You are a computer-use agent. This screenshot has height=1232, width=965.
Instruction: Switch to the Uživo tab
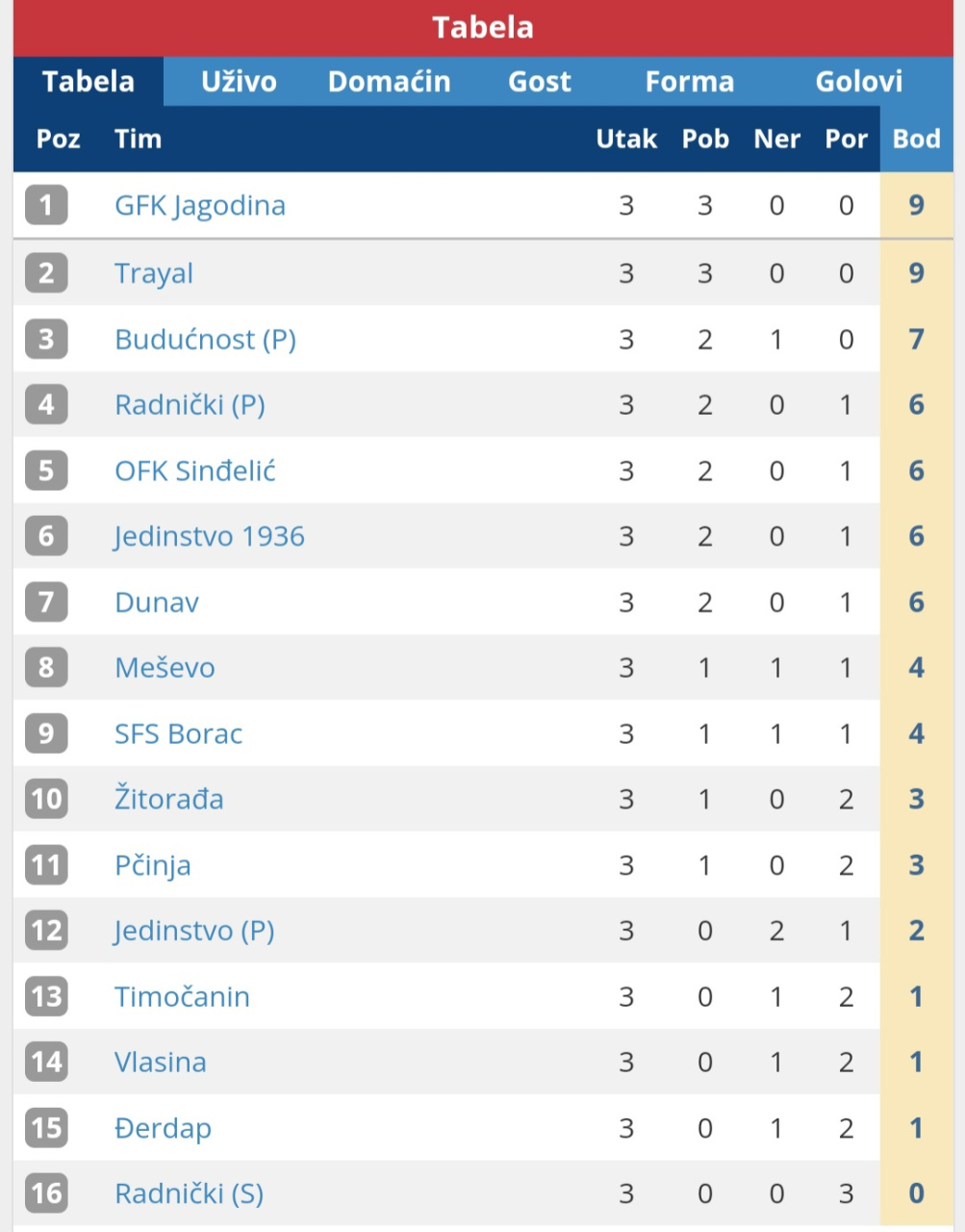click(239, 82)
